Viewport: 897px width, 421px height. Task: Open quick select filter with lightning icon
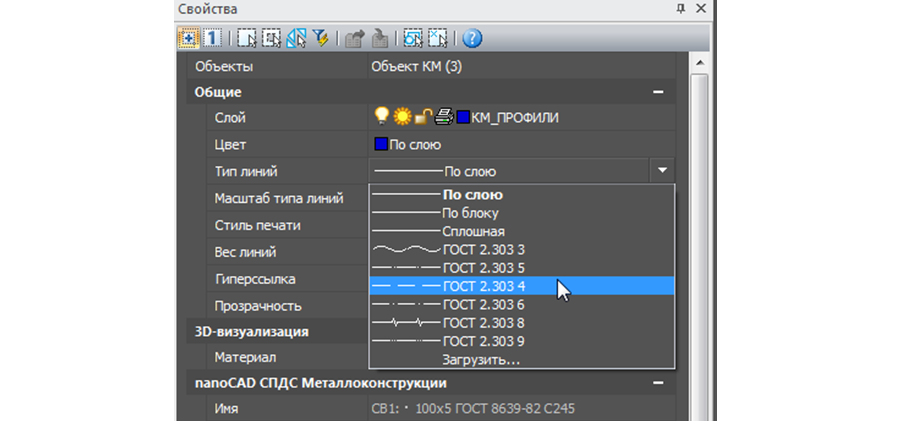click(x=320, y=38)
